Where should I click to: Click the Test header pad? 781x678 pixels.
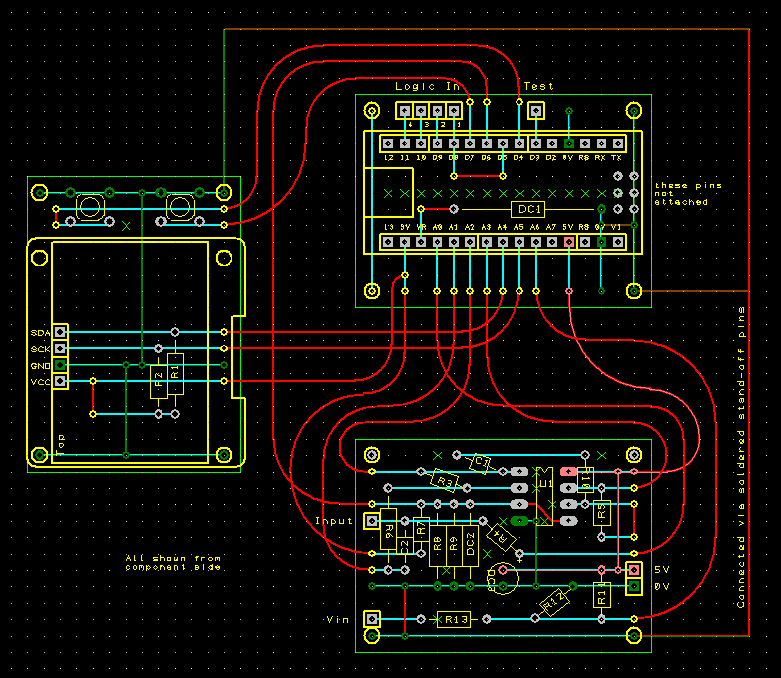(x=535, y=111)
